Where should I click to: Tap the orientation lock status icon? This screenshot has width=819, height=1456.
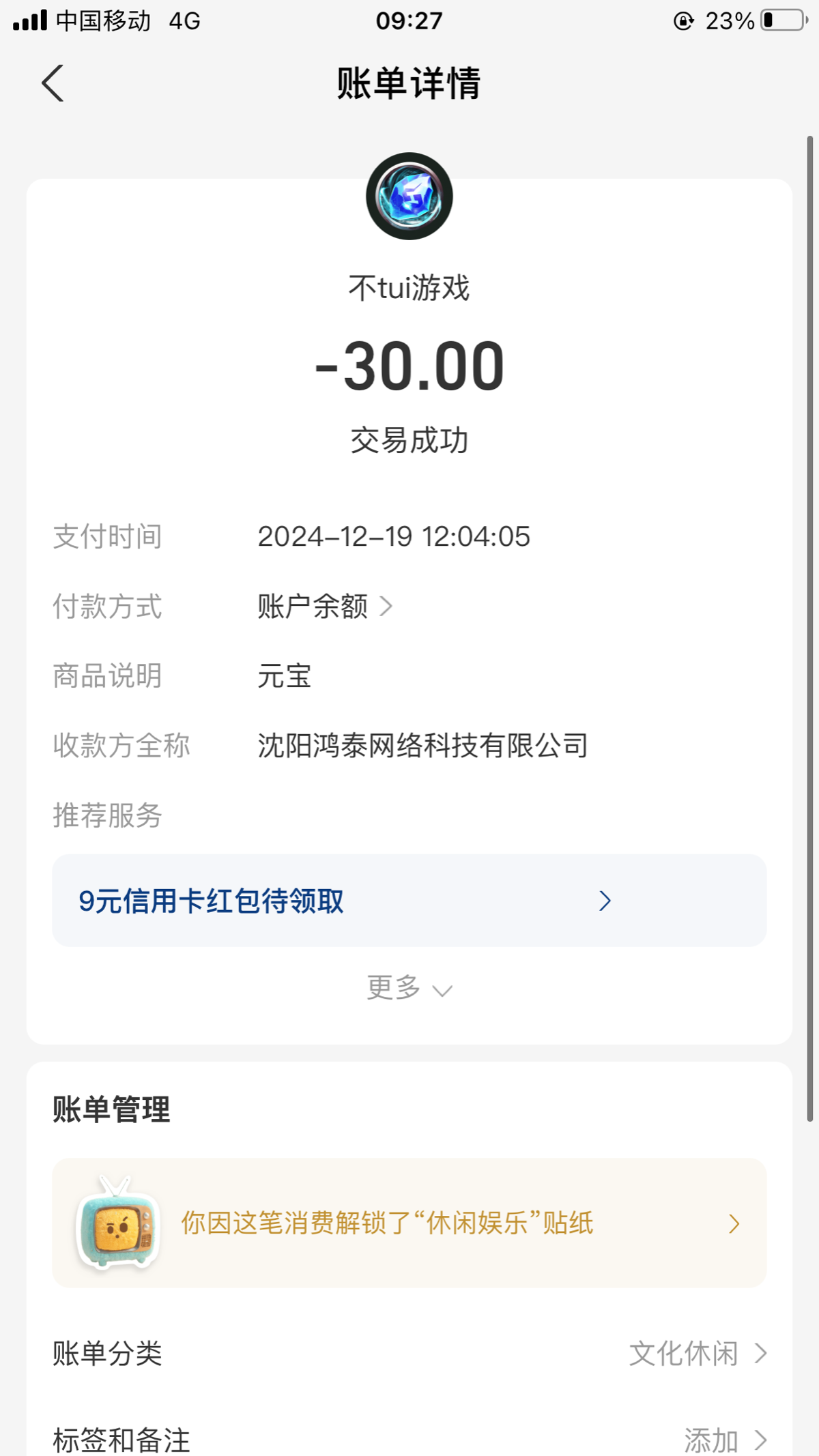683,21
